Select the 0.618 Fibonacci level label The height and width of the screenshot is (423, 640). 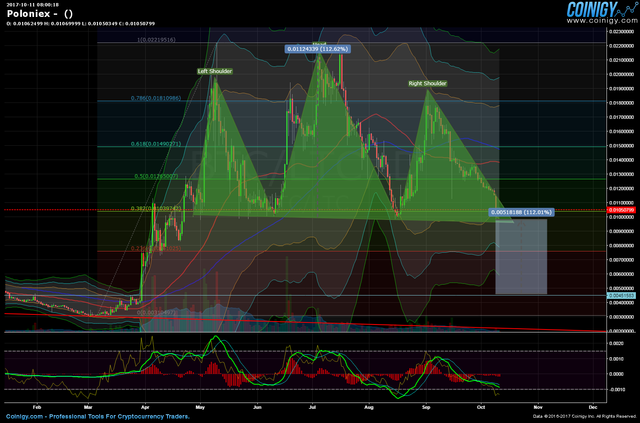[156, 144]
